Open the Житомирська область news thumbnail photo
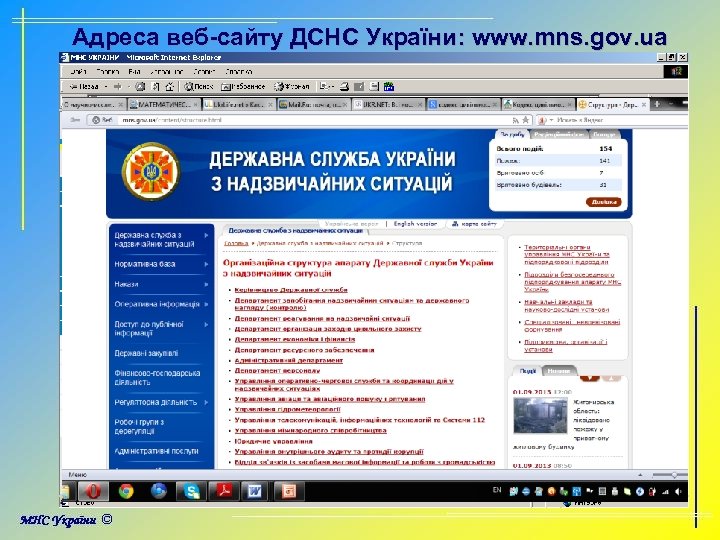 (540, 416)
